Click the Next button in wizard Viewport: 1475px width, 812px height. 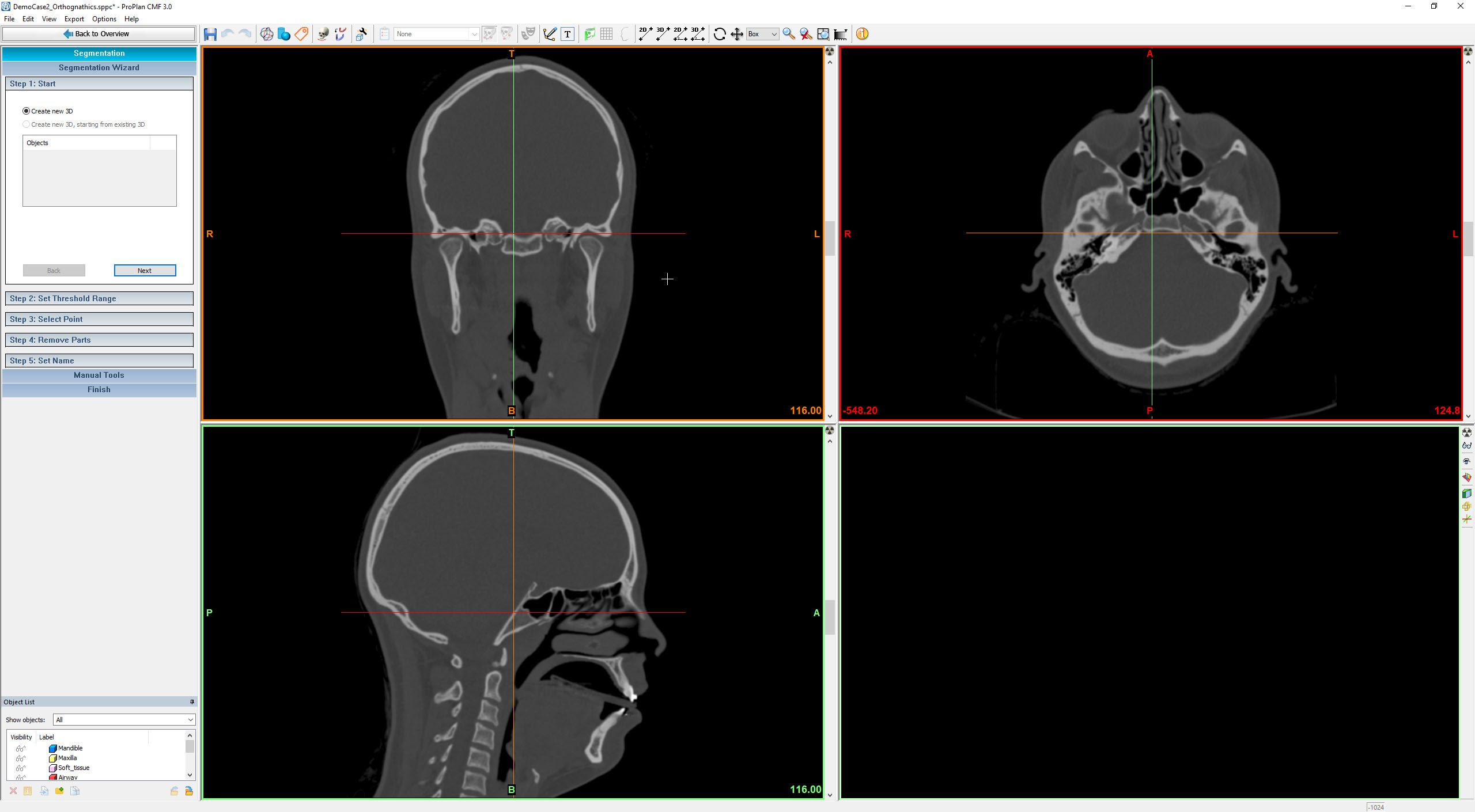pyautogui.click(x=145, y=271)
